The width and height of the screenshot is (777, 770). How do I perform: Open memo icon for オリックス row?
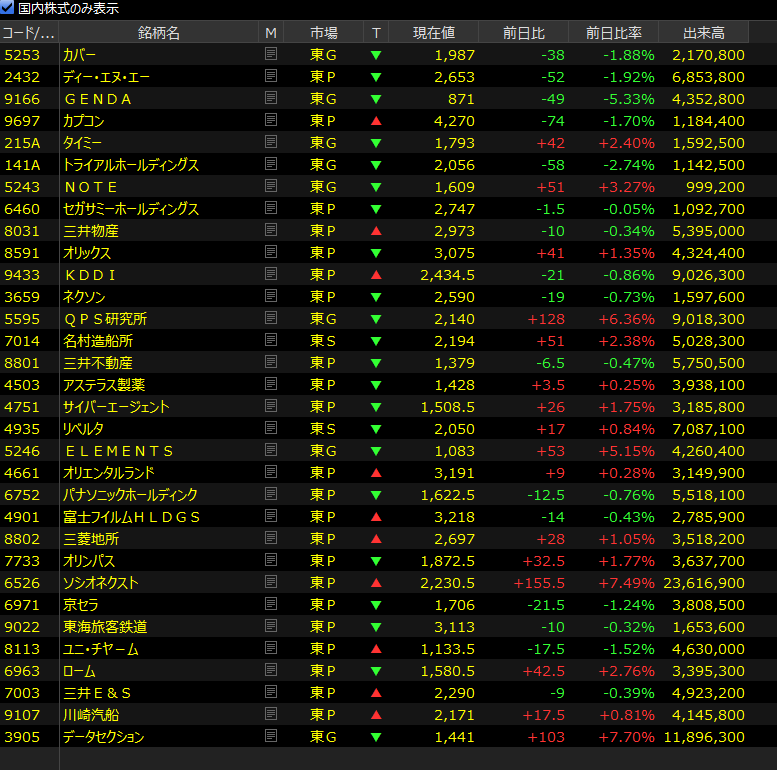271,252
